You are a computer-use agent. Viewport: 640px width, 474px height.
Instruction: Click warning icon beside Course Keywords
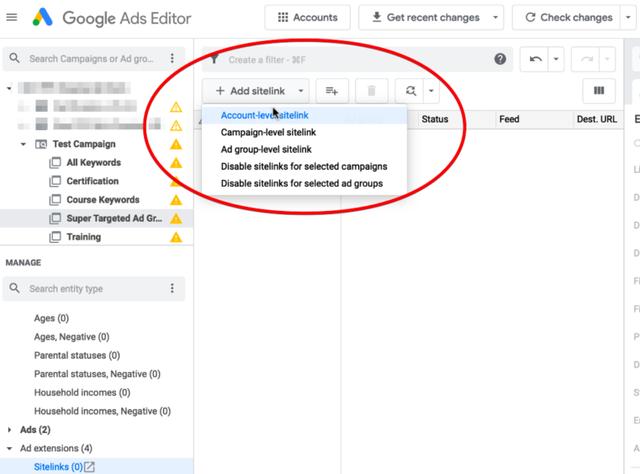point(176,200)
